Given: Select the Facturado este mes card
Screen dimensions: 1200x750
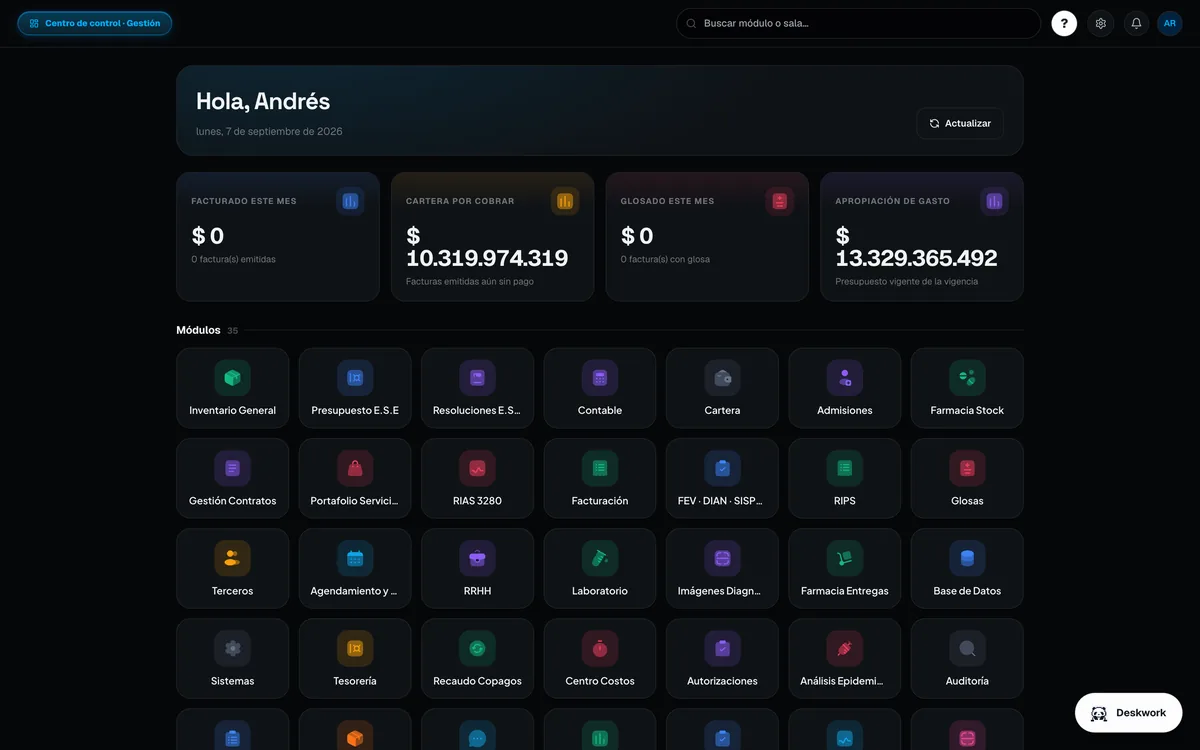Looking at the screenshot, I should click(x=278, y=237).
